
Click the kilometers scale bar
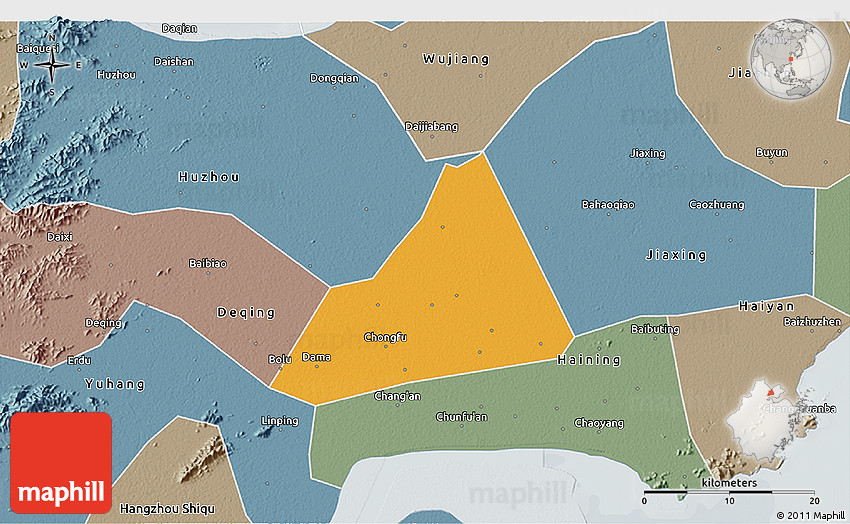[x=729, y=493]
